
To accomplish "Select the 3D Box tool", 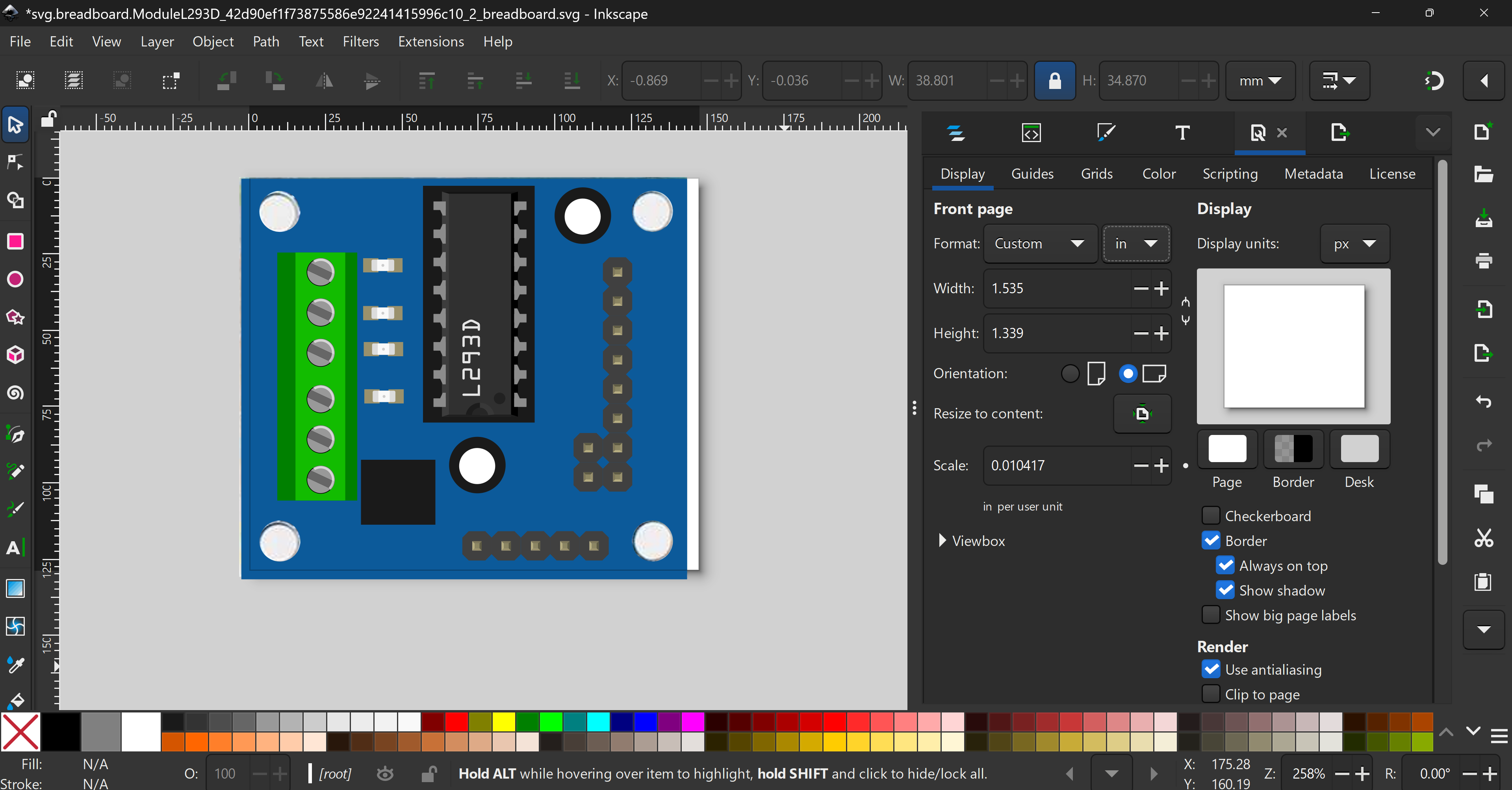I will click(x=15, y=355).
